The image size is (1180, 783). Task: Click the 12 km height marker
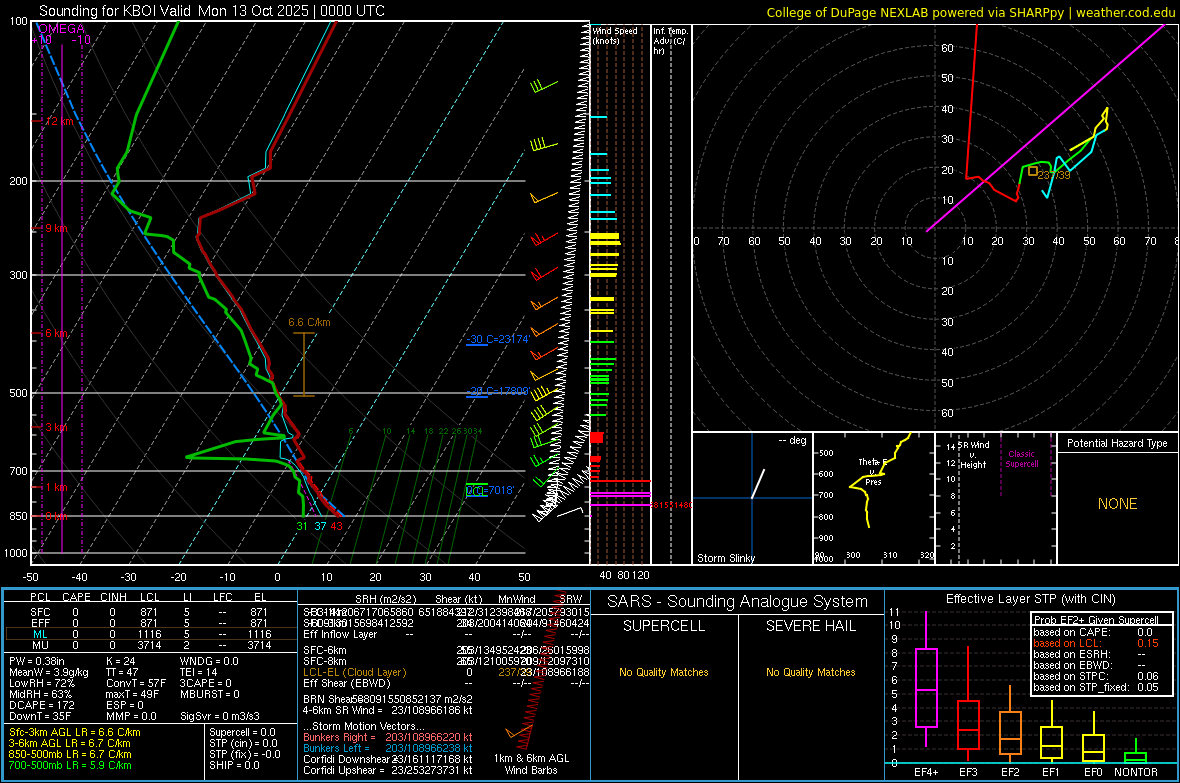pos(60,120)
